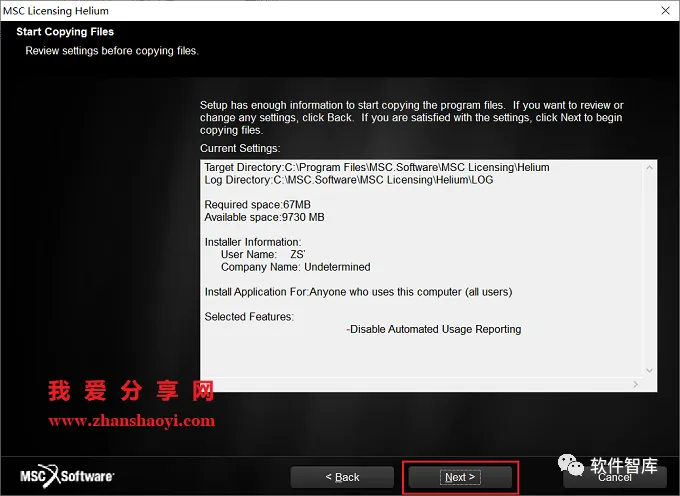Click the 'Available space:9730 MB' line
Image resolution: width=680 pixels, height=496 pixels.
coord(264,217)
